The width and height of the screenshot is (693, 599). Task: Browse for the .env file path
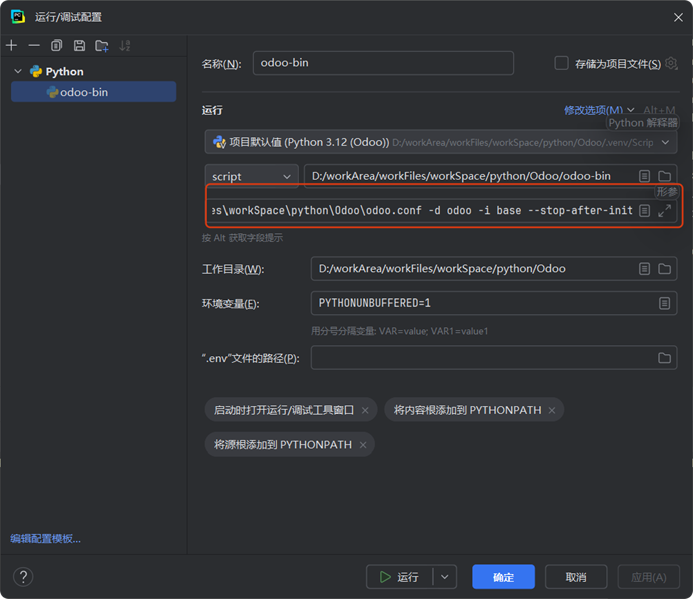[664, 358]
